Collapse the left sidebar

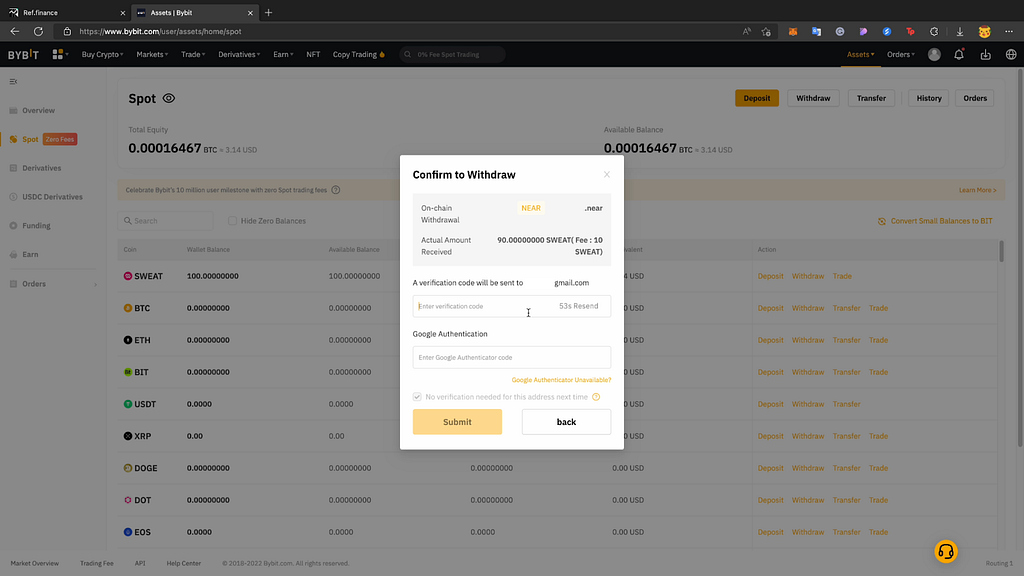tap(13, 82)
